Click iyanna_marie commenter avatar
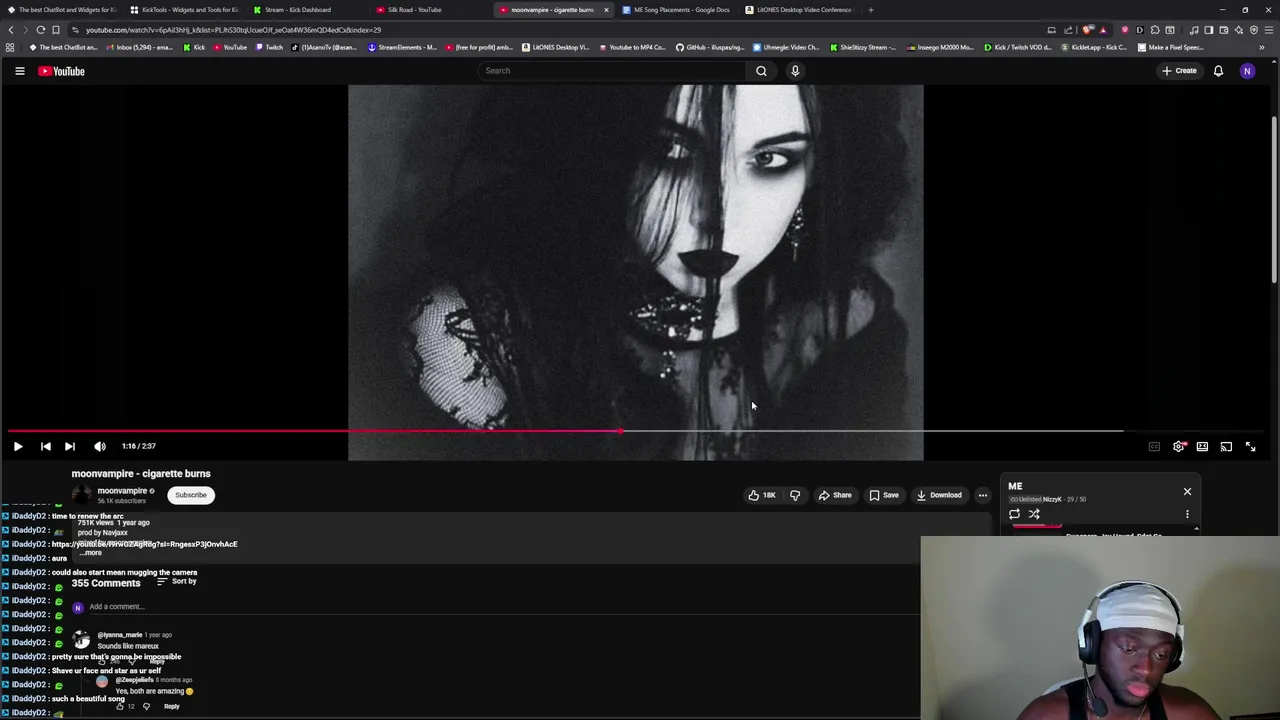This screenshot has height=720, width=1280. click(81, 640)
